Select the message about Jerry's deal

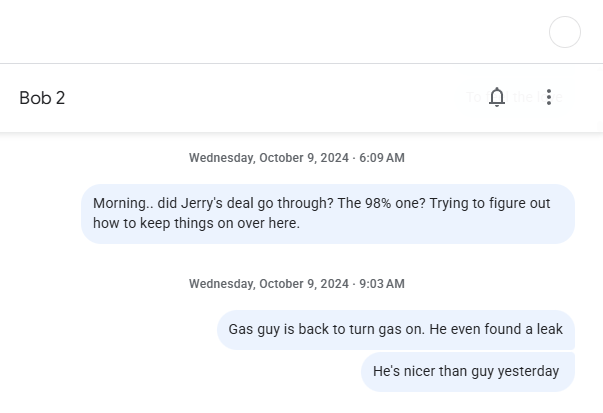click(328, 214)
